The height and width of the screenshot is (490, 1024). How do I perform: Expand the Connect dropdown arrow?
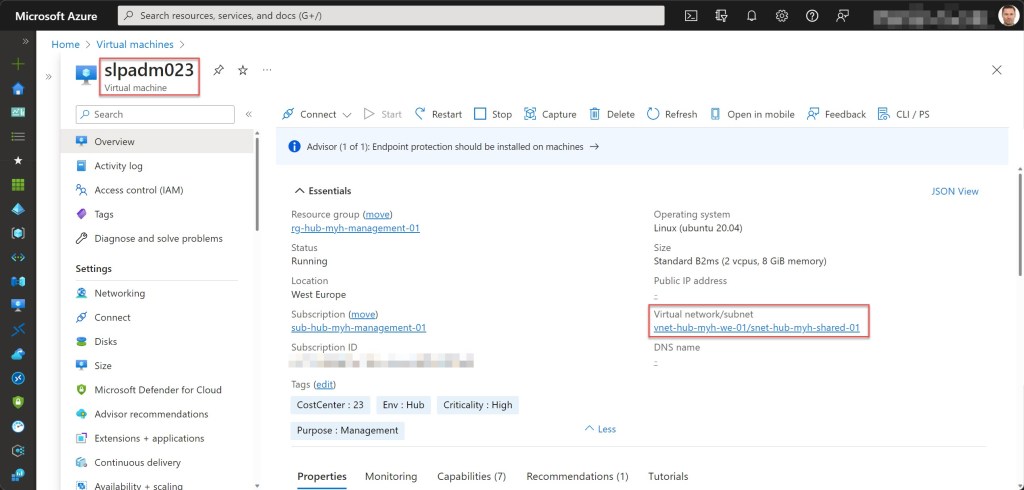347,115
